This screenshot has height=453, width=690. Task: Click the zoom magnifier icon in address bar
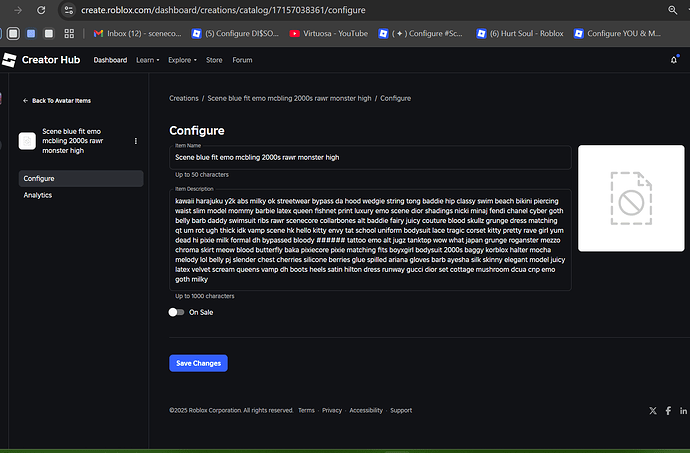coord(672,10)
